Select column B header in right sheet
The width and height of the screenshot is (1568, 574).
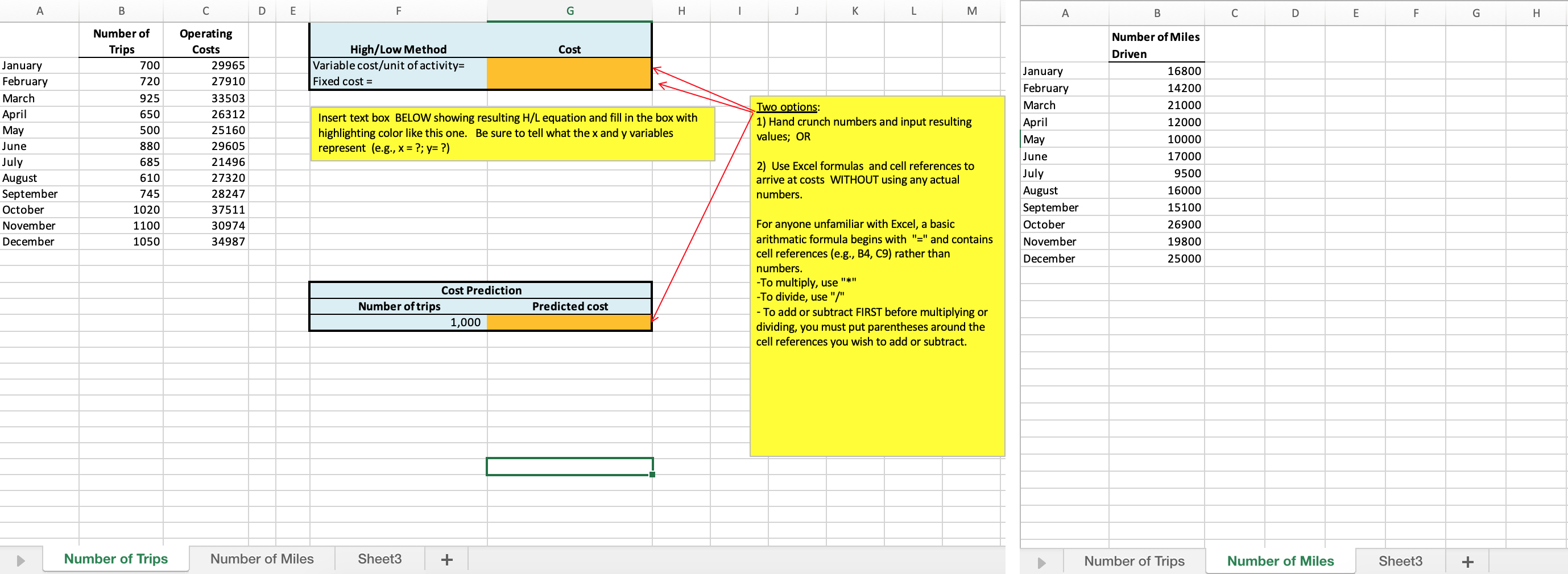pos(1157,14)
